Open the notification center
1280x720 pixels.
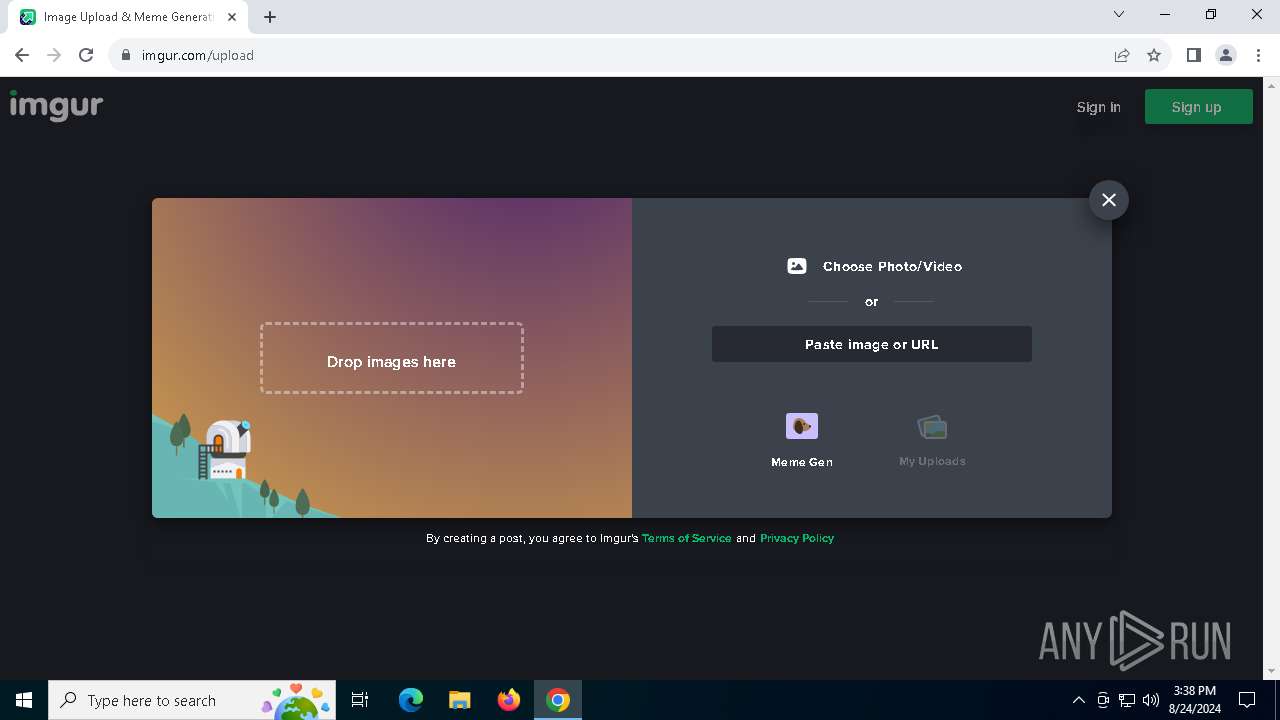pyautogui.click(x=1247, y=700)
